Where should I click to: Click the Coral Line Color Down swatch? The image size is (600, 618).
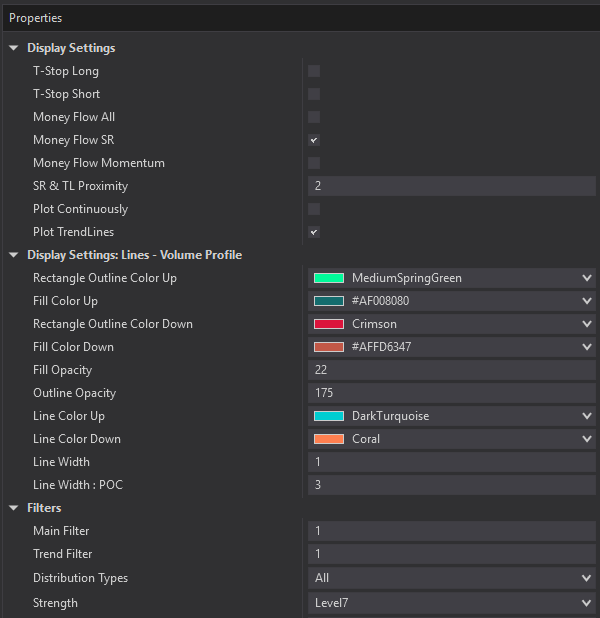329,439
